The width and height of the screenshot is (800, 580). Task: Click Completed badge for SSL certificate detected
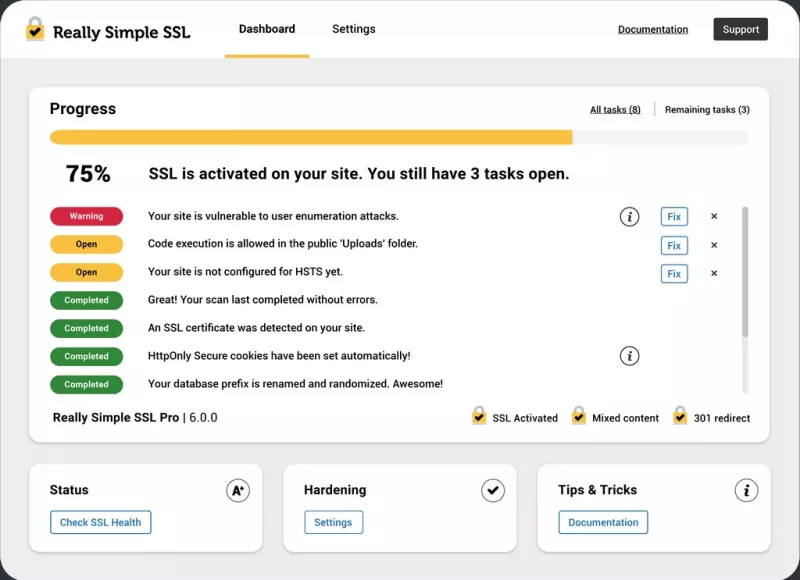[86, 329]
